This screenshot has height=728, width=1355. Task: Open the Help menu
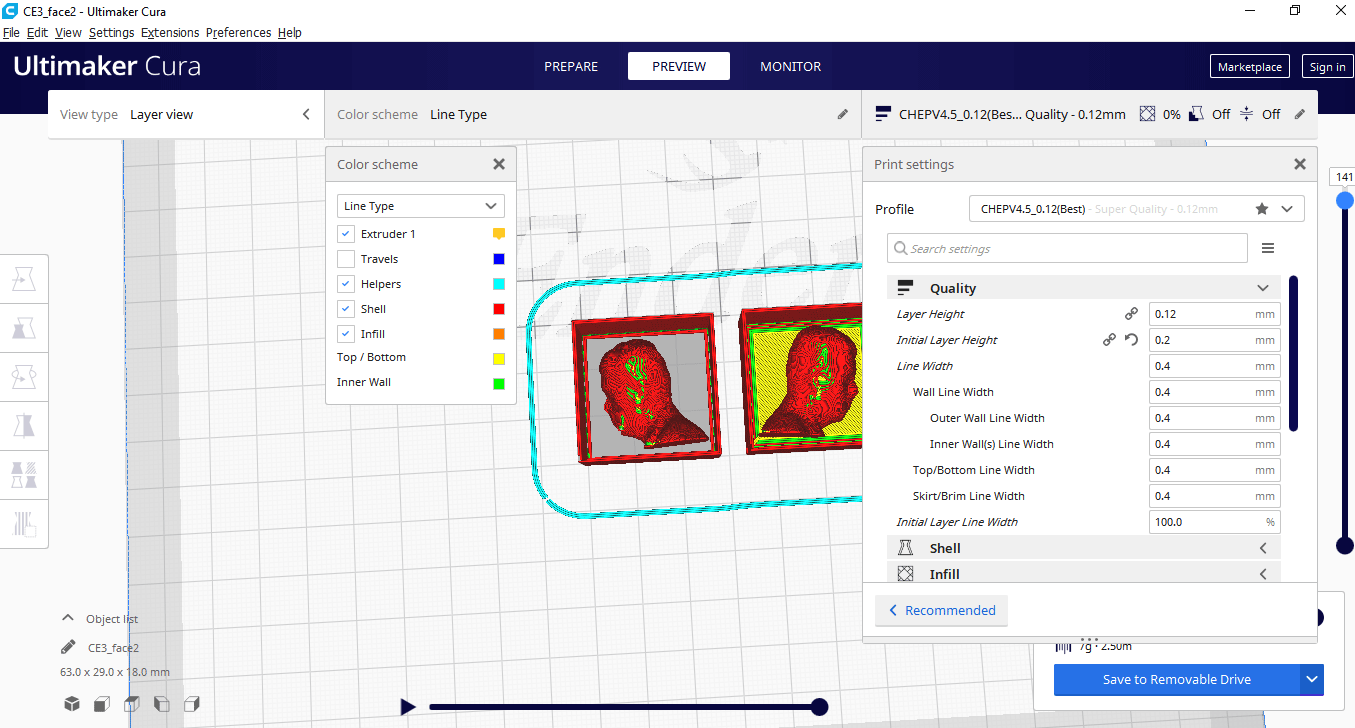[289, 33]
